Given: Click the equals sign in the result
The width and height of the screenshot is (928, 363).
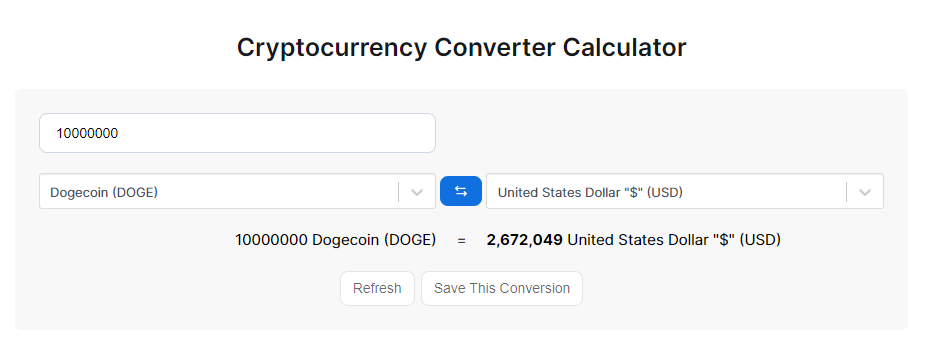Looking at the screenshot, I should tap(462, 240).
